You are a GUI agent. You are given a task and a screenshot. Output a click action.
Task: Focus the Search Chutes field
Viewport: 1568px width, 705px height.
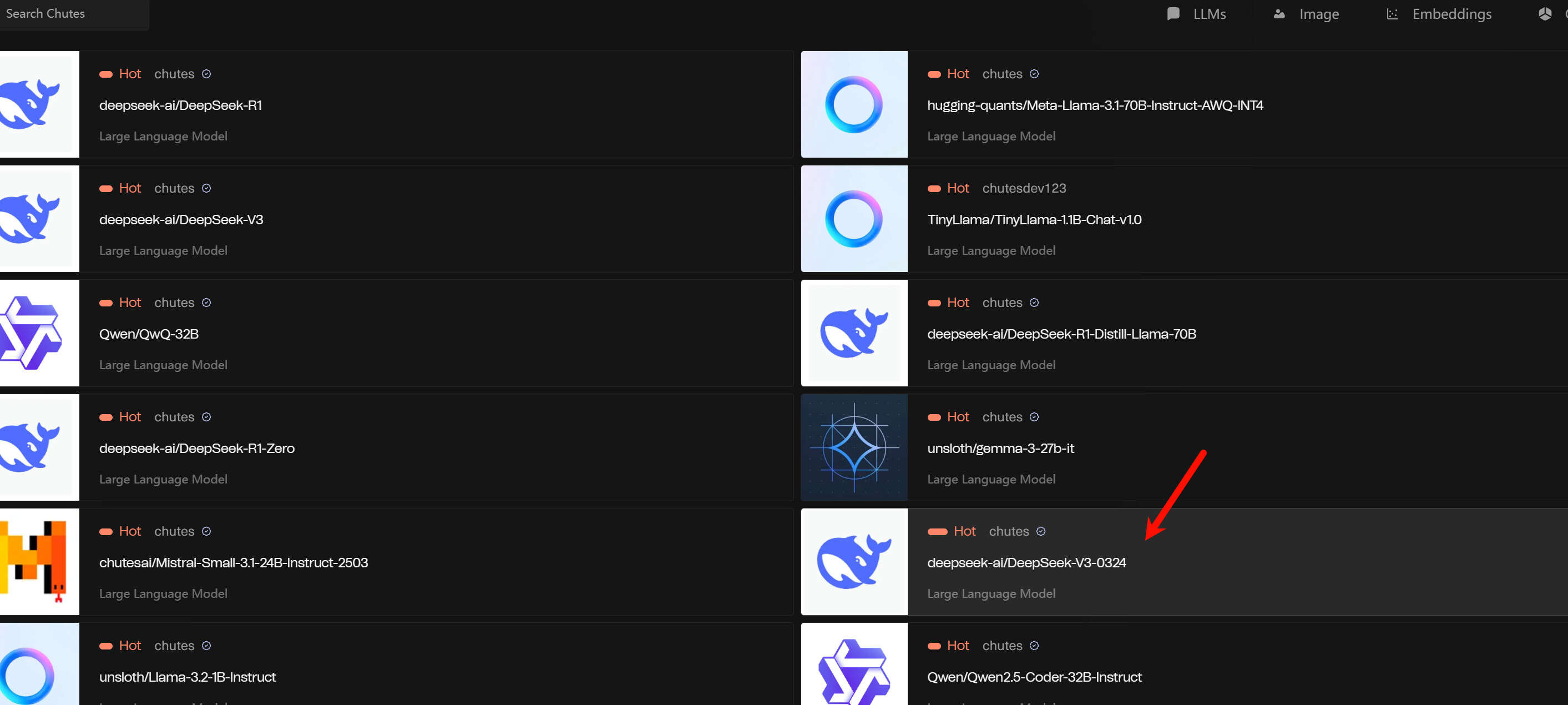click(73, 13)
